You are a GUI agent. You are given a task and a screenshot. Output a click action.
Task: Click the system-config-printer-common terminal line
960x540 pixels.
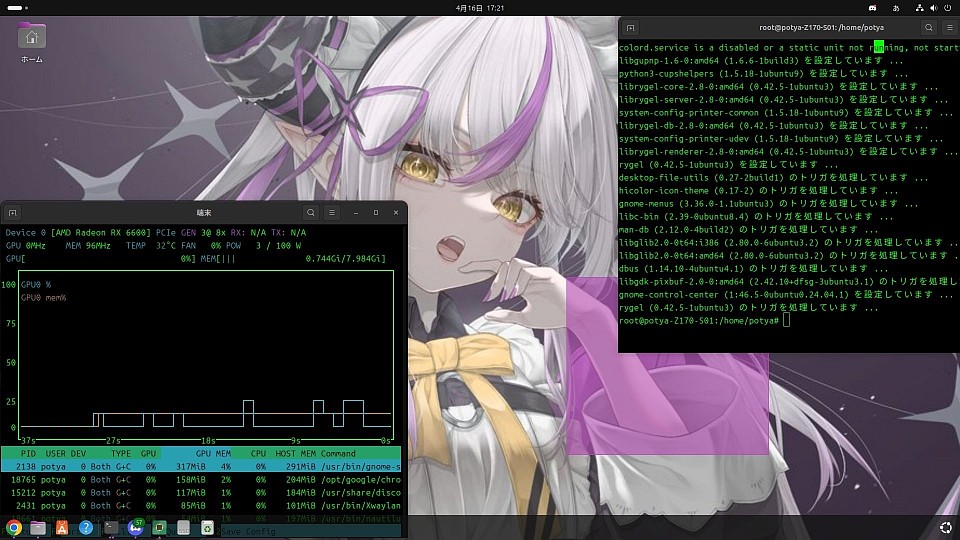786,113
